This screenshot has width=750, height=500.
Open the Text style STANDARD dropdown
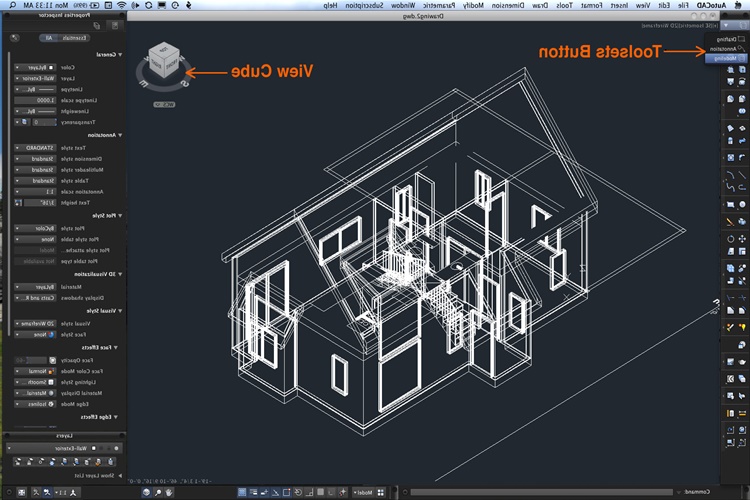coord(35,148)
